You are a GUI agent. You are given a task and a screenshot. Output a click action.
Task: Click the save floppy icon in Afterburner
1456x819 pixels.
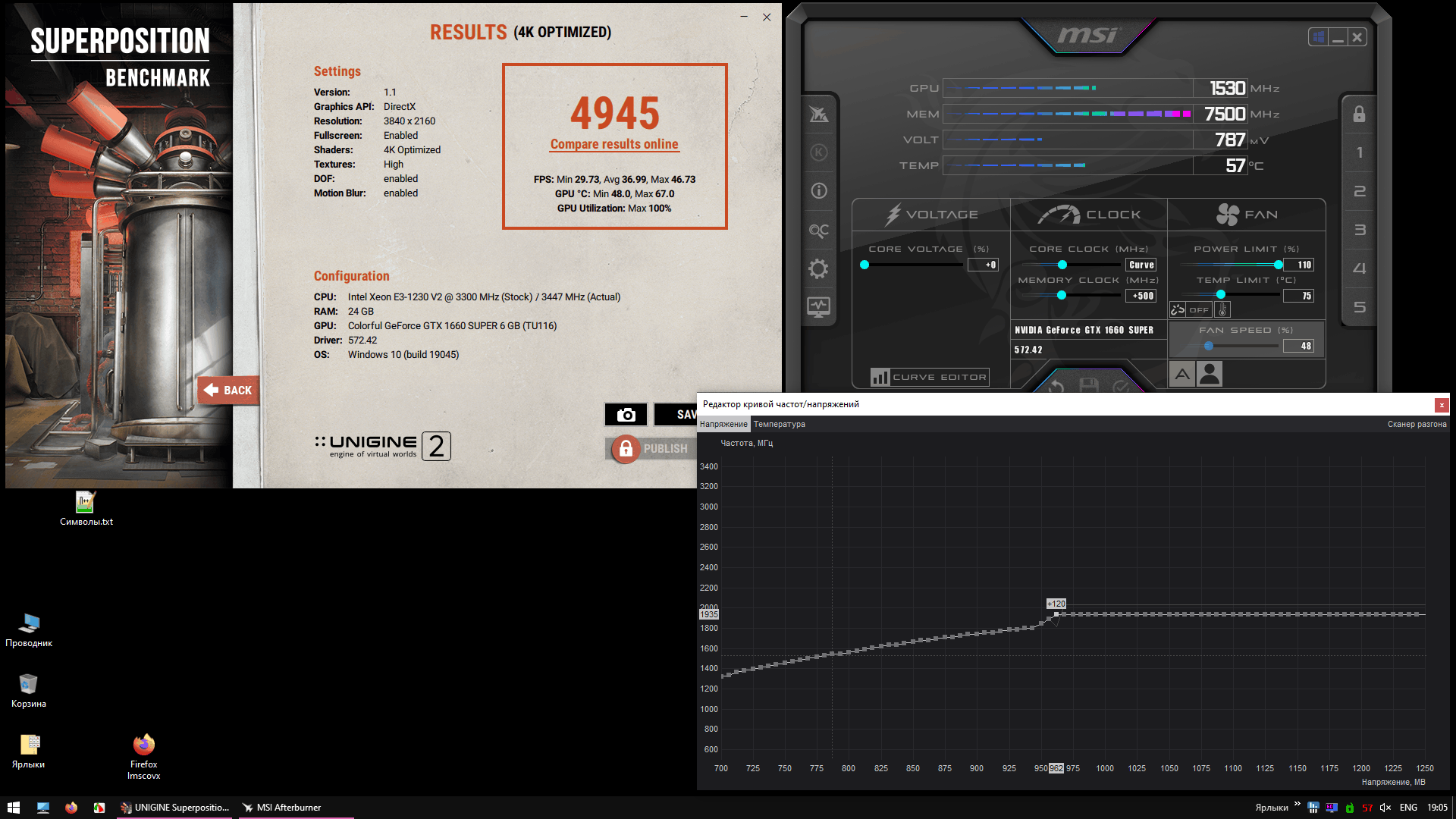[x=1089, y=385]
